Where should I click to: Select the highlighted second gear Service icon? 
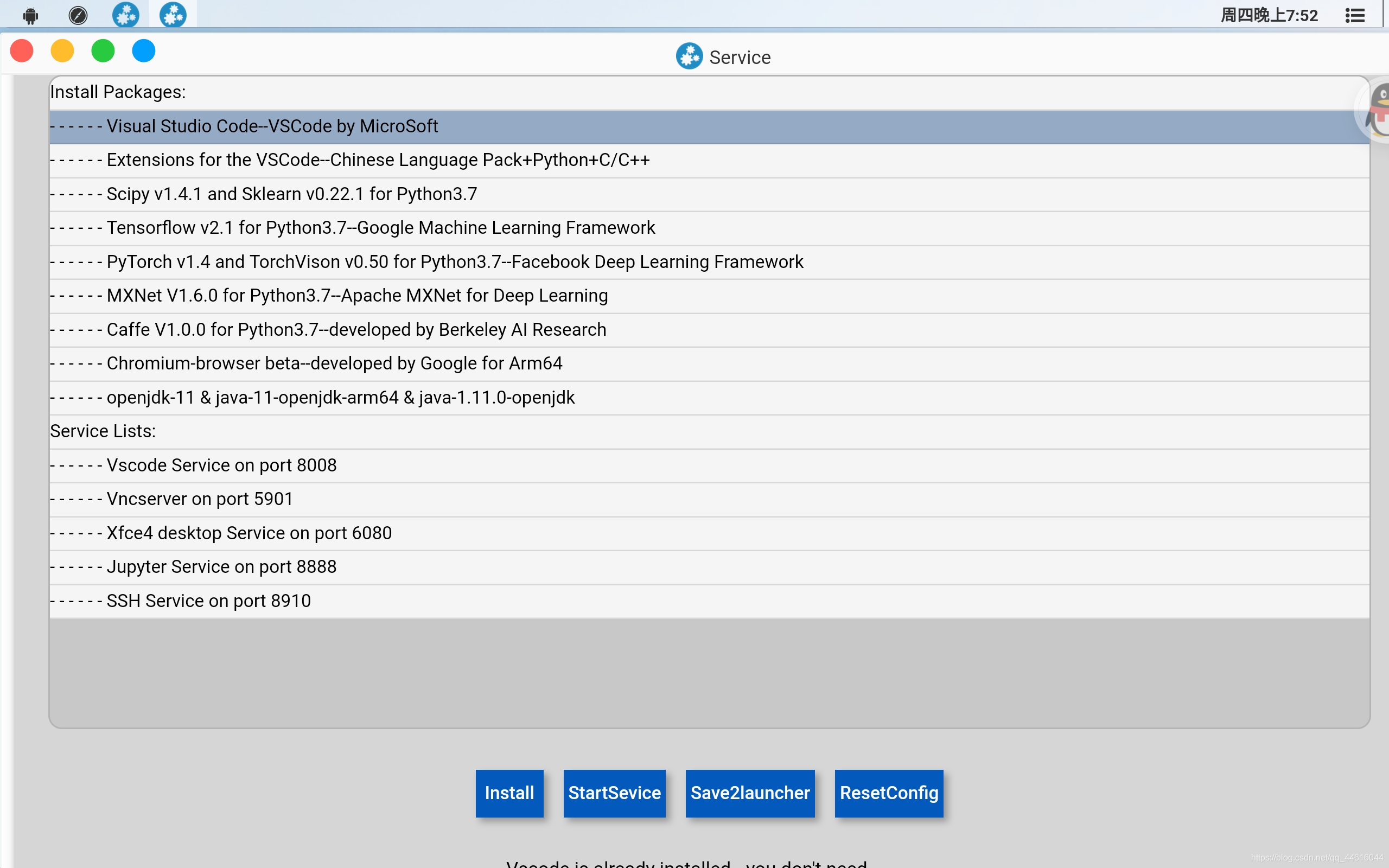click(173, 15)
